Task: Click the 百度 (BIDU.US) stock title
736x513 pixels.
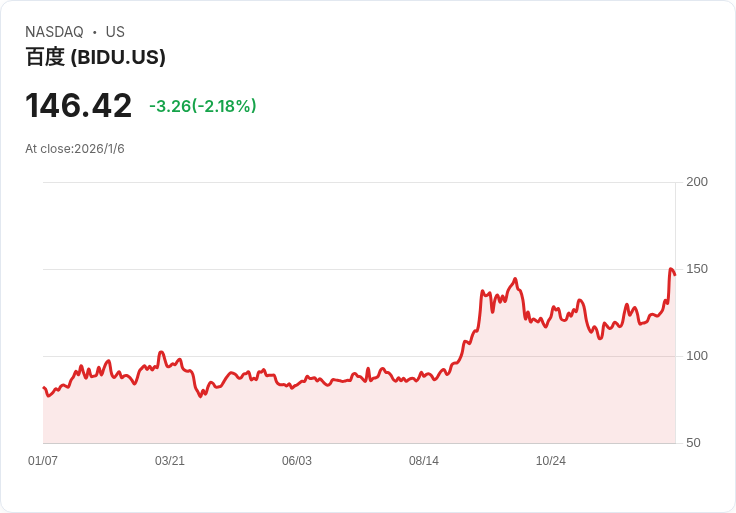Action: (95, 57)
